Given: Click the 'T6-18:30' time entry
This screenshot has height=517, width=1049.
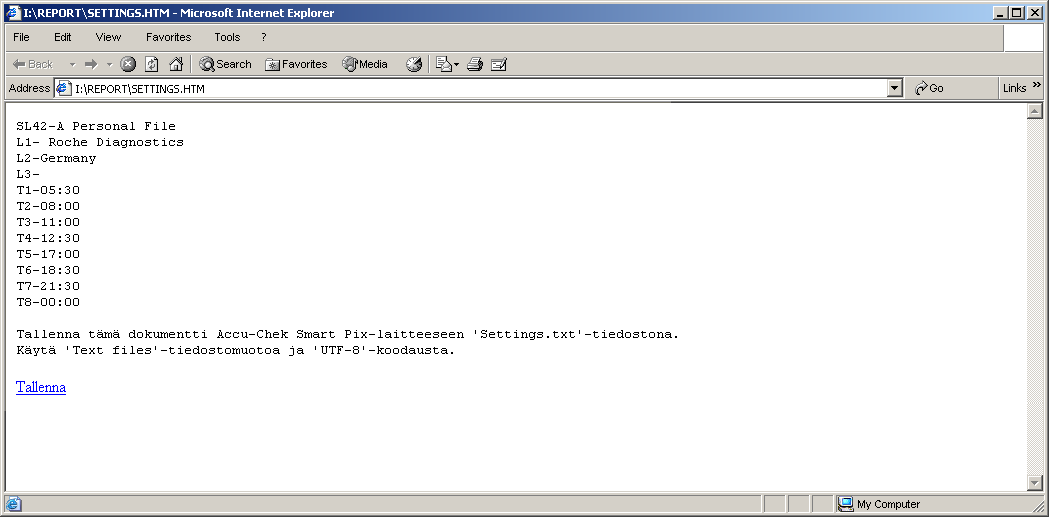Looking at the screenshot, I should 48,271.
